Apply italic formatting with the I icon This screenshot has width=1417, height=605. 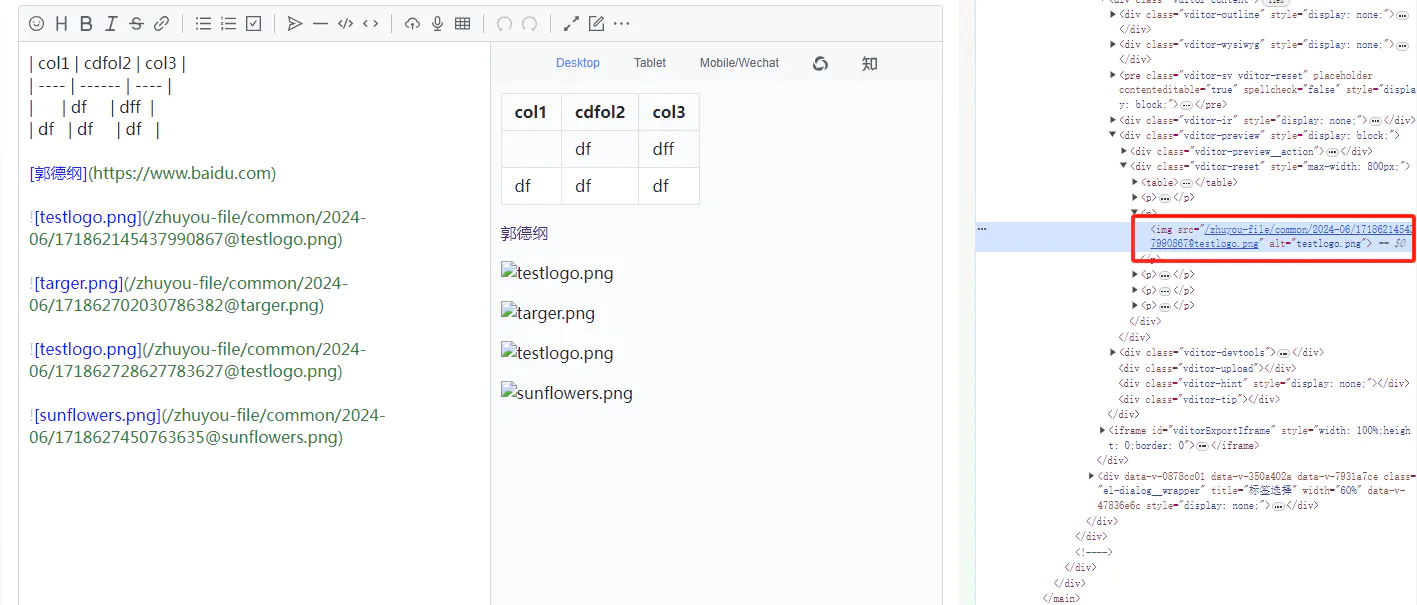(111, 23)
